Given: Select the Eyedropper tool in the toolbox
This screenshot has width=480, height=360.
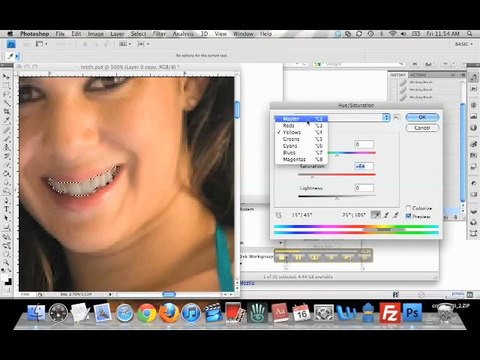Looking at the screenshot, I should [x=6, y=120].
